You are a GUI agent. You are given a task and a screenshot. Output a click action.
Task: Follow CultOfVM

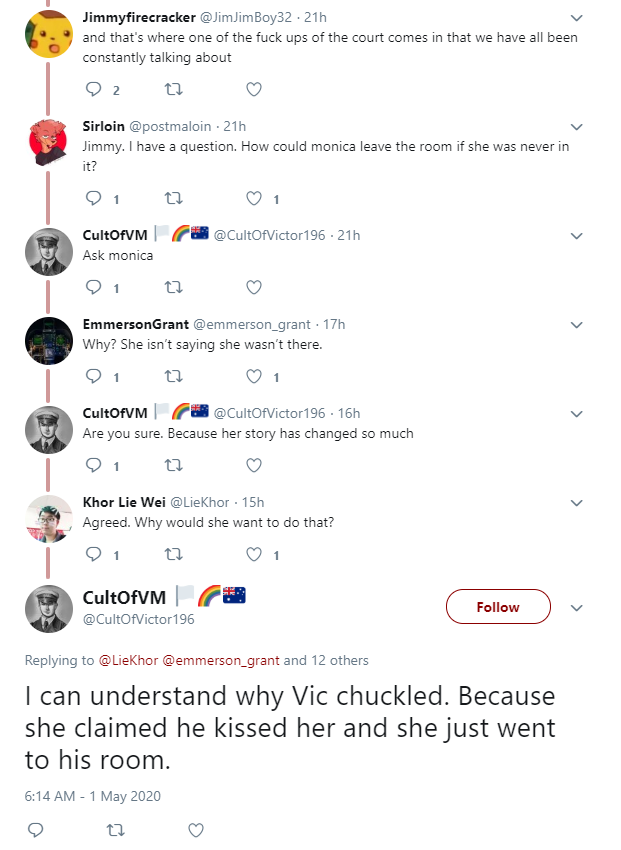[x=498, y=607]
